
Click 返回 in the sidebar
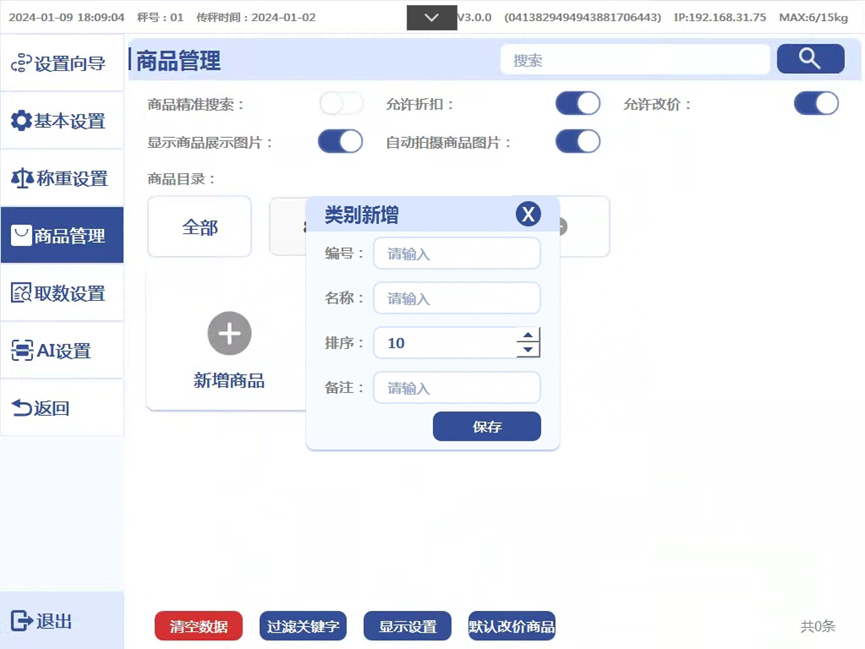[62, 408]
